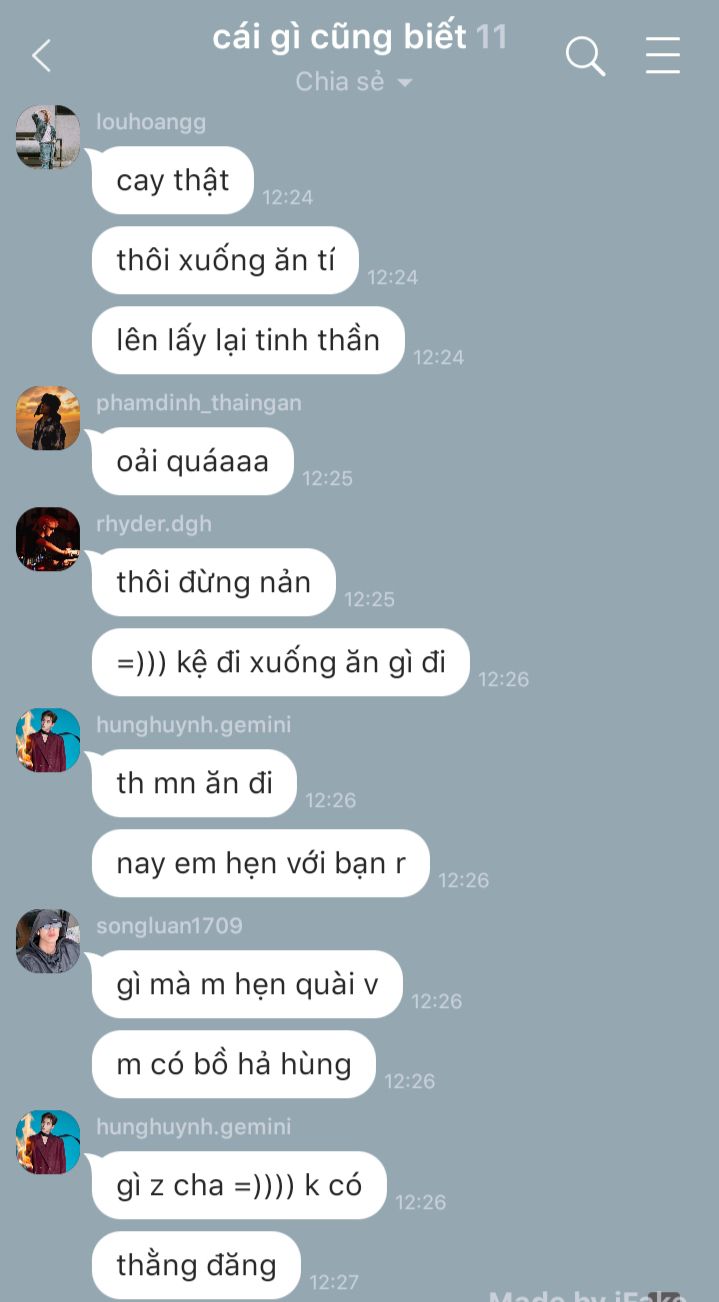Screen dimensions: 719x1302
Task: Select the 'cay thật' message bubble
Action: (172, 180)
